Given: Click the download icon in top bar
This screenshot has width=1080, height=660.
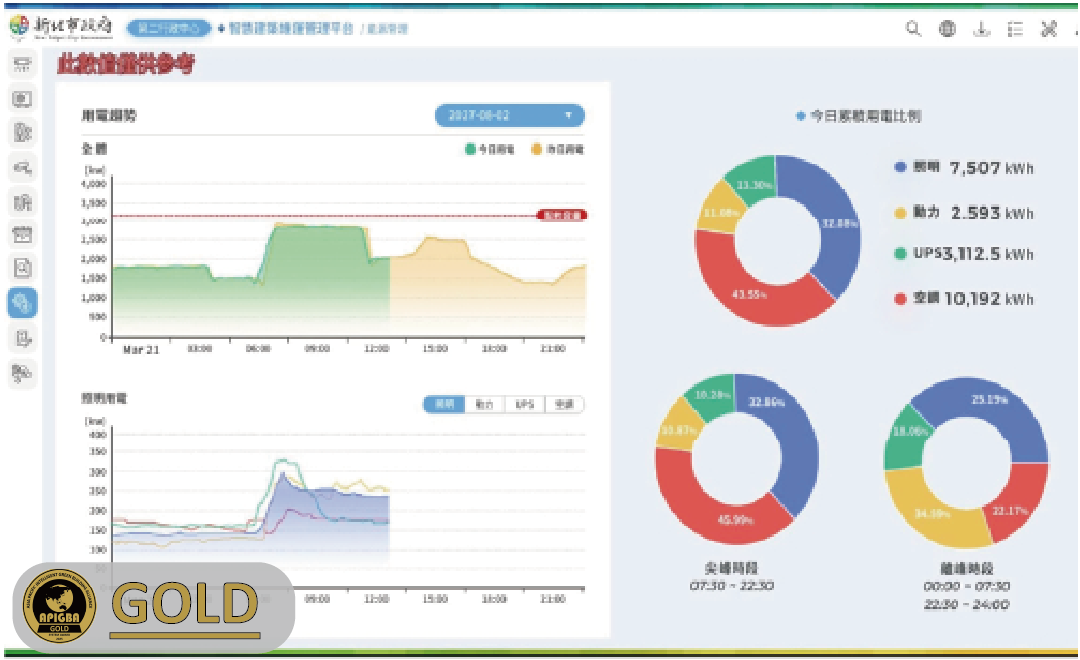Looking at the screenshot, I should pos(981,29).
